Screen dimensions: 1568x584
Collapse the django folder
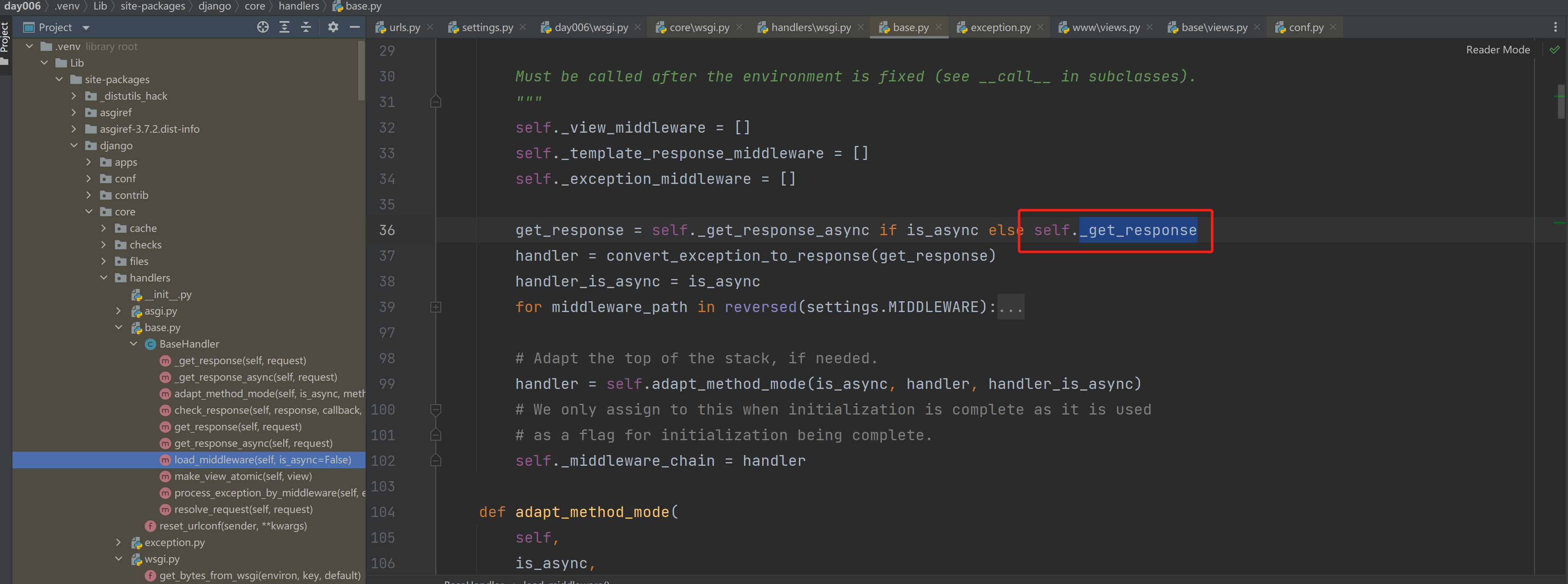tap(74, 145)
